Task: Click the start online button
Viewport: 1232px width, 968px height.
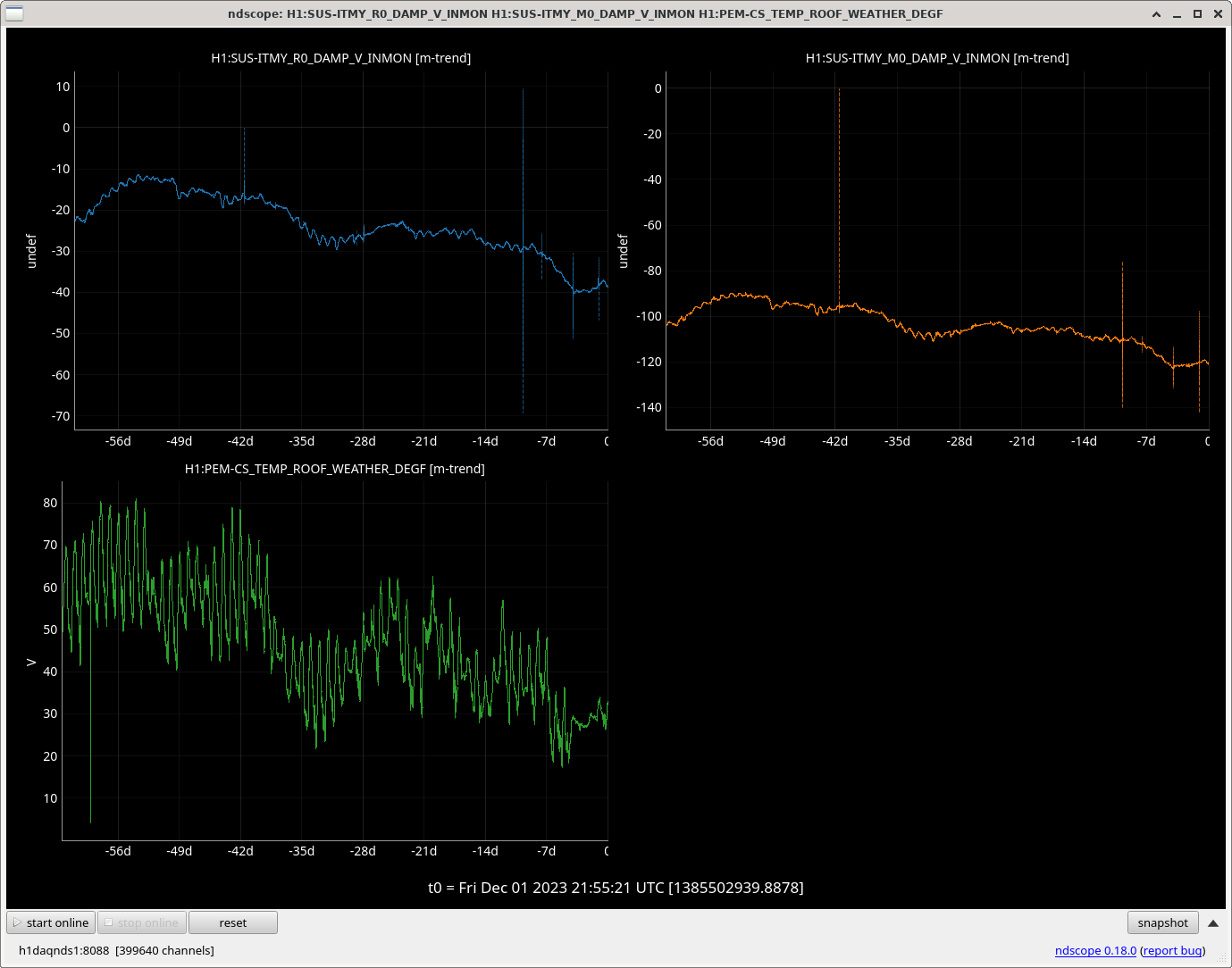Action: [x=51, y=922]
